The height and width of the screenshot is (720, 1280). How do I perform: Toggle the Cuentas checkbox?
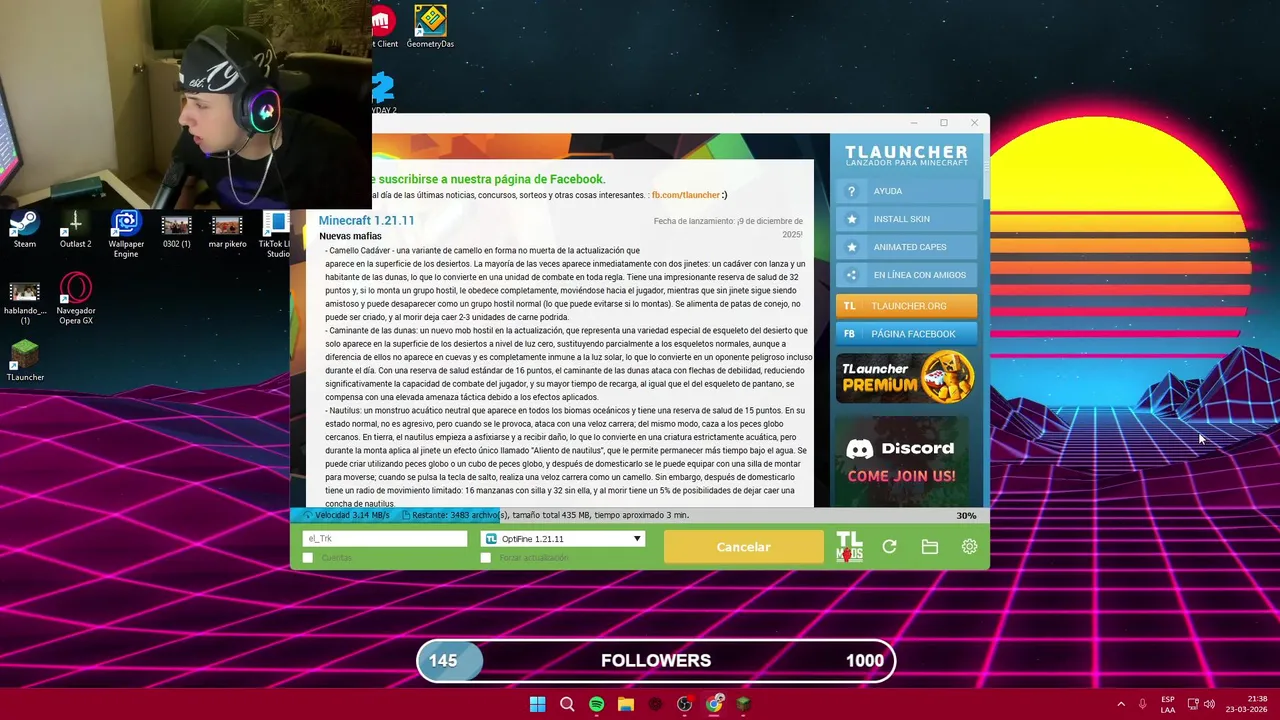[308, 558]
